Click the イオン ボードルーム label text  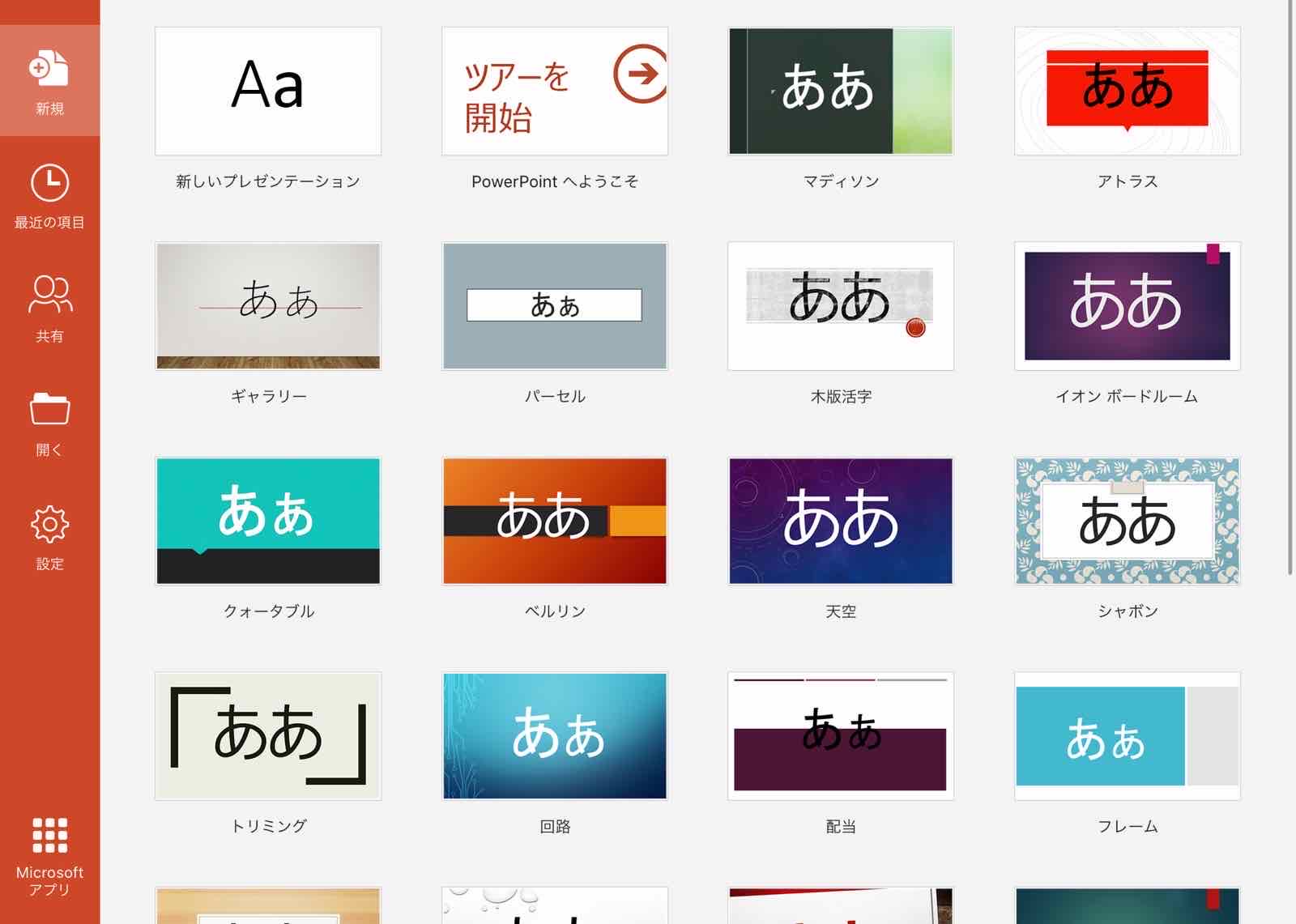(1128, 396)
